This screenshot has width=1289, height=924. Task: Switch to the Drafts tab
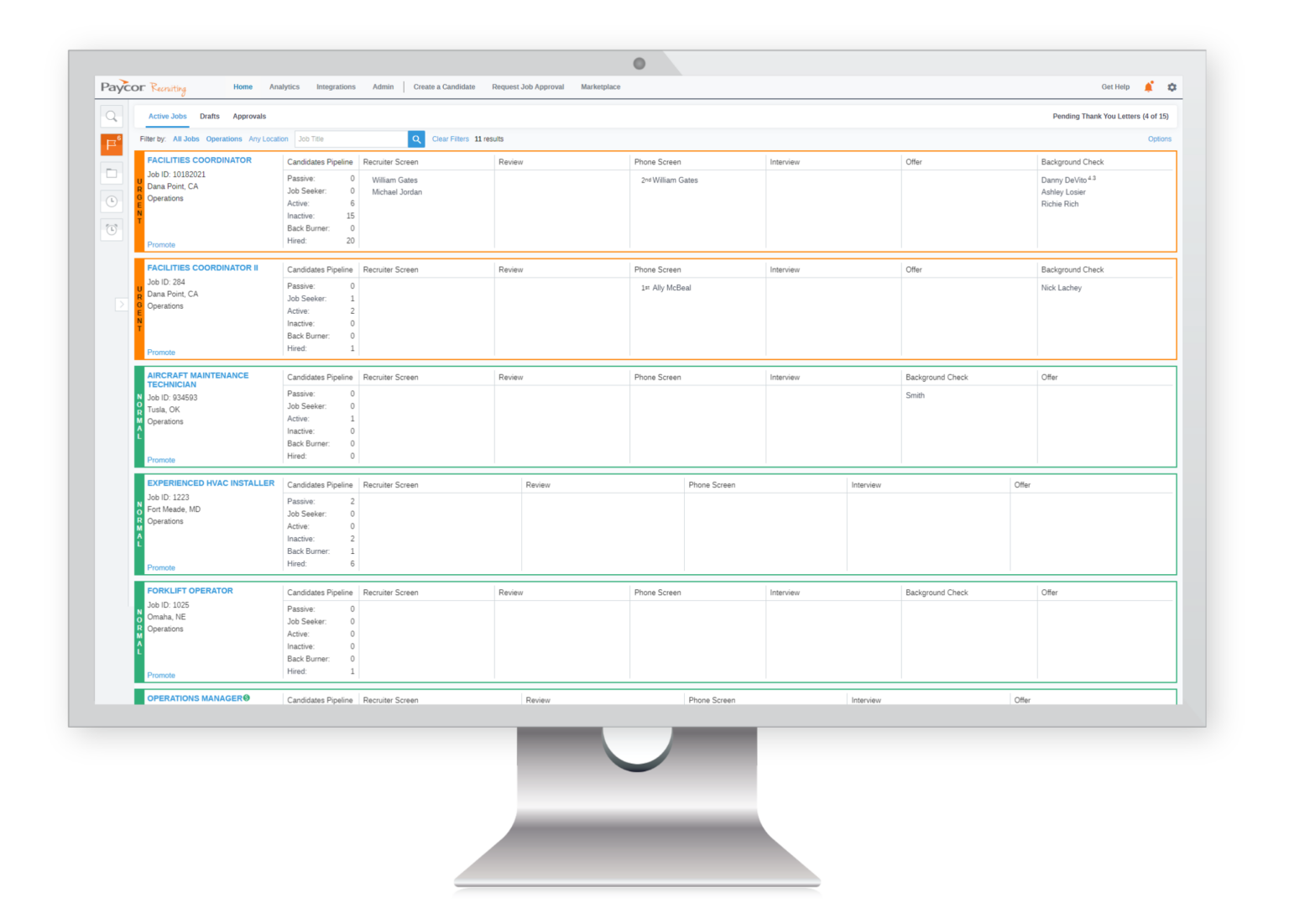[x=209, y=116]
